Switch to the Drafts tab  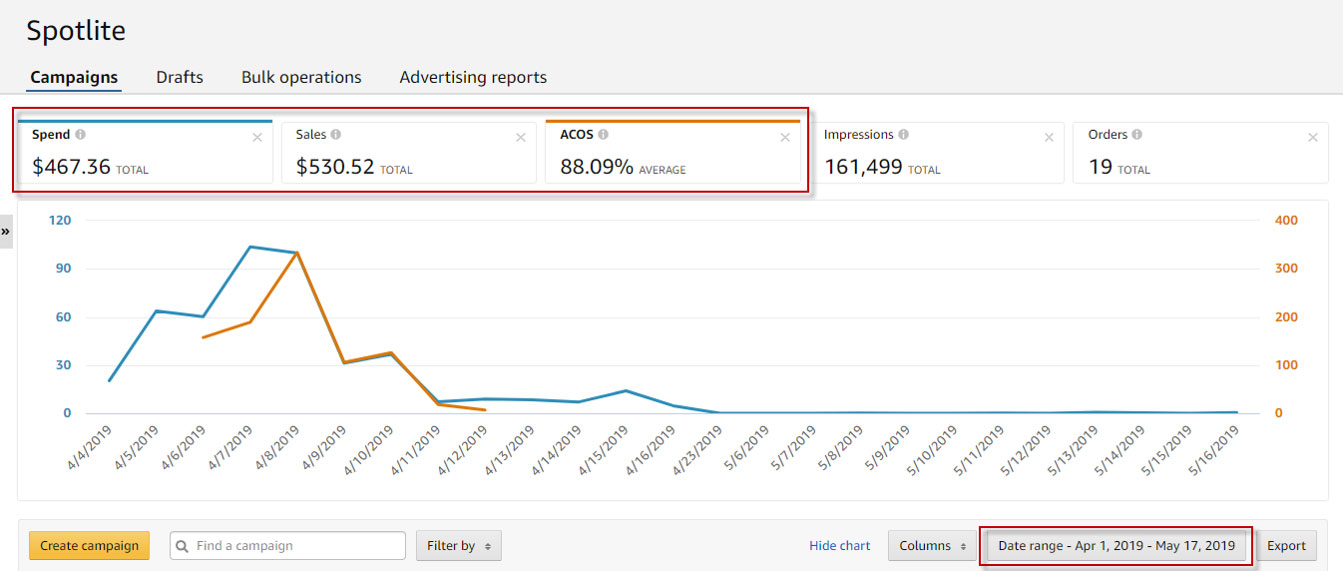coord(179,77)
